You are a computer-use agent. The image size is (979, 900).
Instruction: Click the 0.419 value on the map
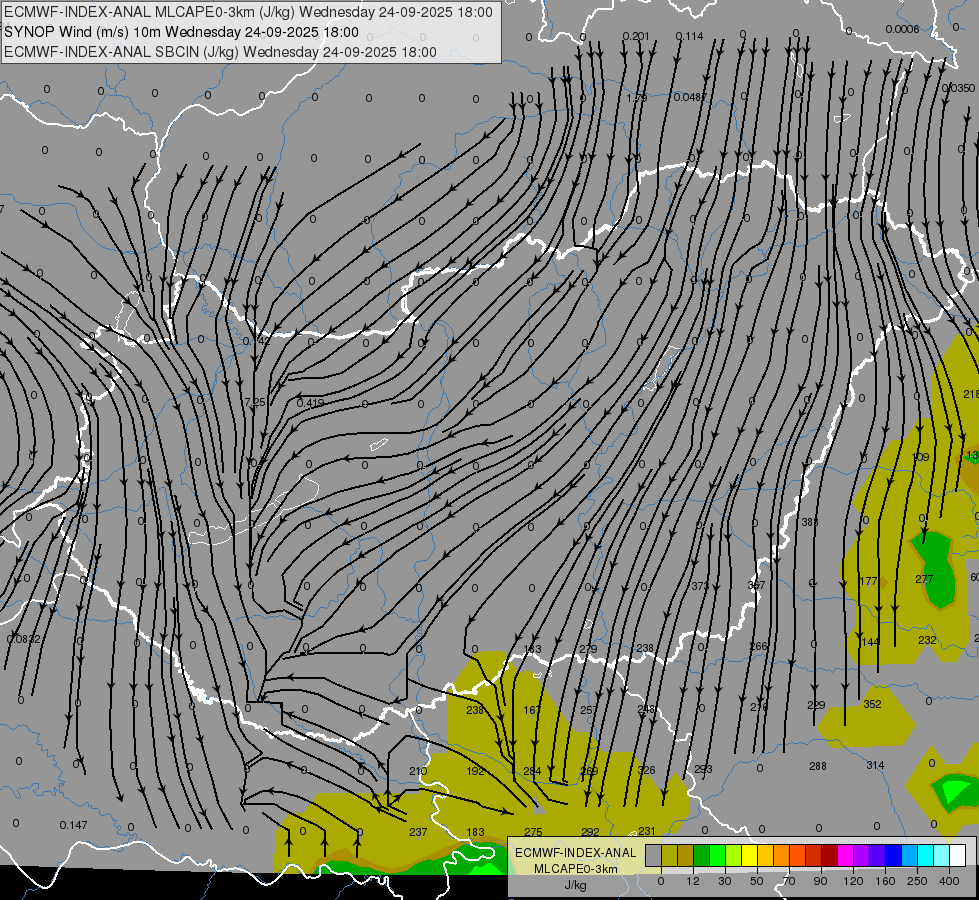point(310,403)
